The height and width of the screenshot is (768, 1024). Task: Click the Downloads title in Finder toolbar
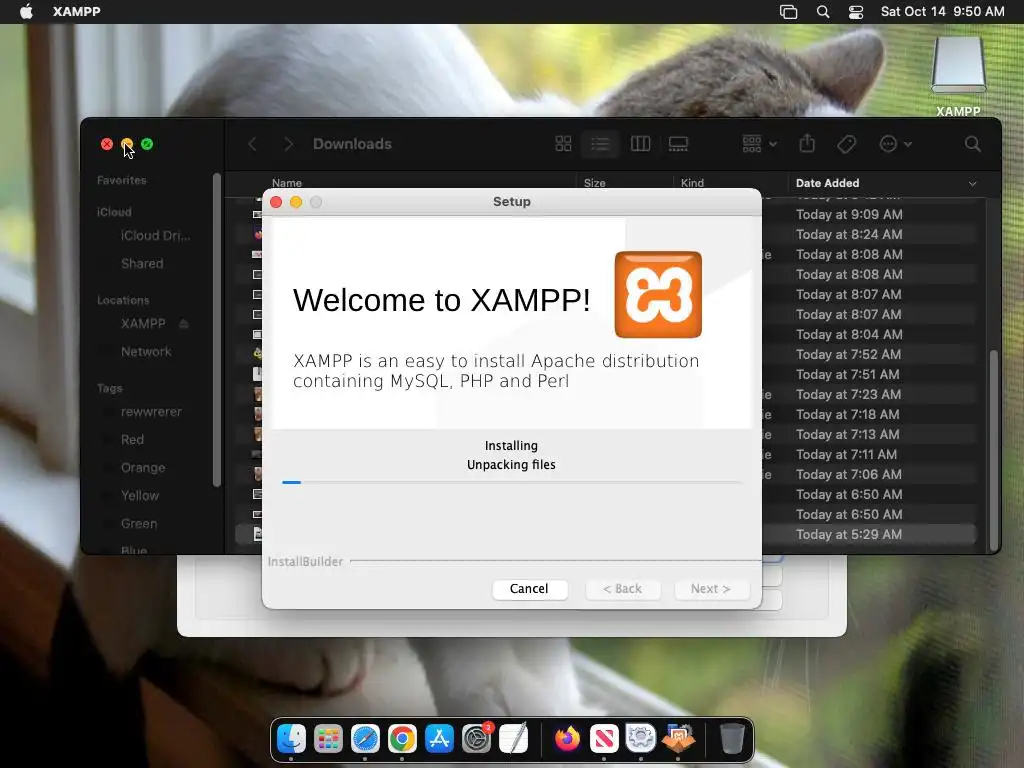(352, 144)
